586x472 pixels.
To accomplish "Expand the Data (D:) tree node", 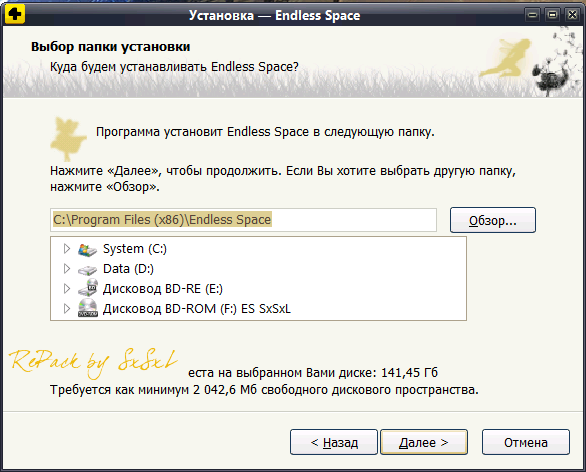I will [67, 269].
